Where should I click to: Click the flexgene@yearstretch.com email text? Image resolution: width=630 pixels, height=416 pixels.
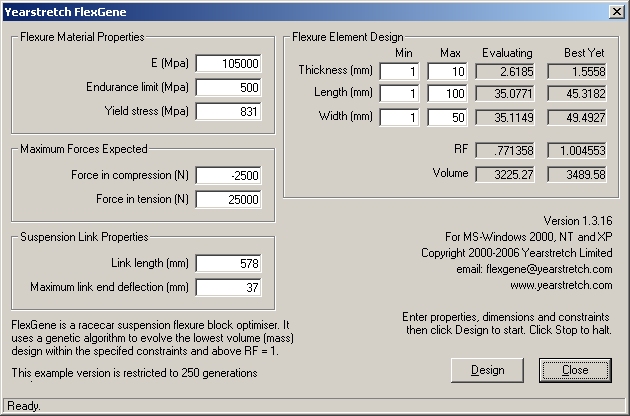pos(549,269)
